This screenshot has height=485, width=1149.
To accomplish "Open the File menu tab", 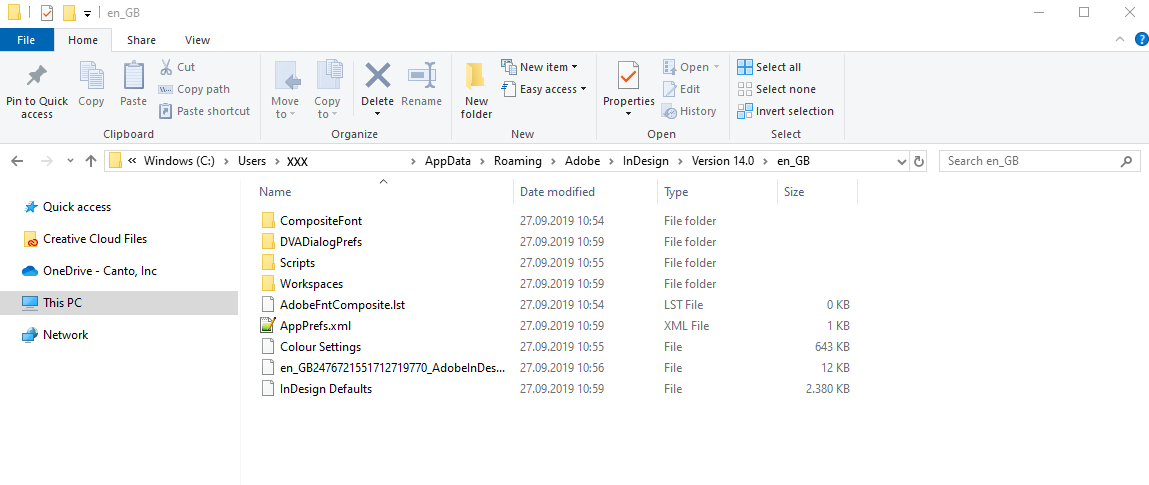I will pyautogui.click(x=26, y=40).
